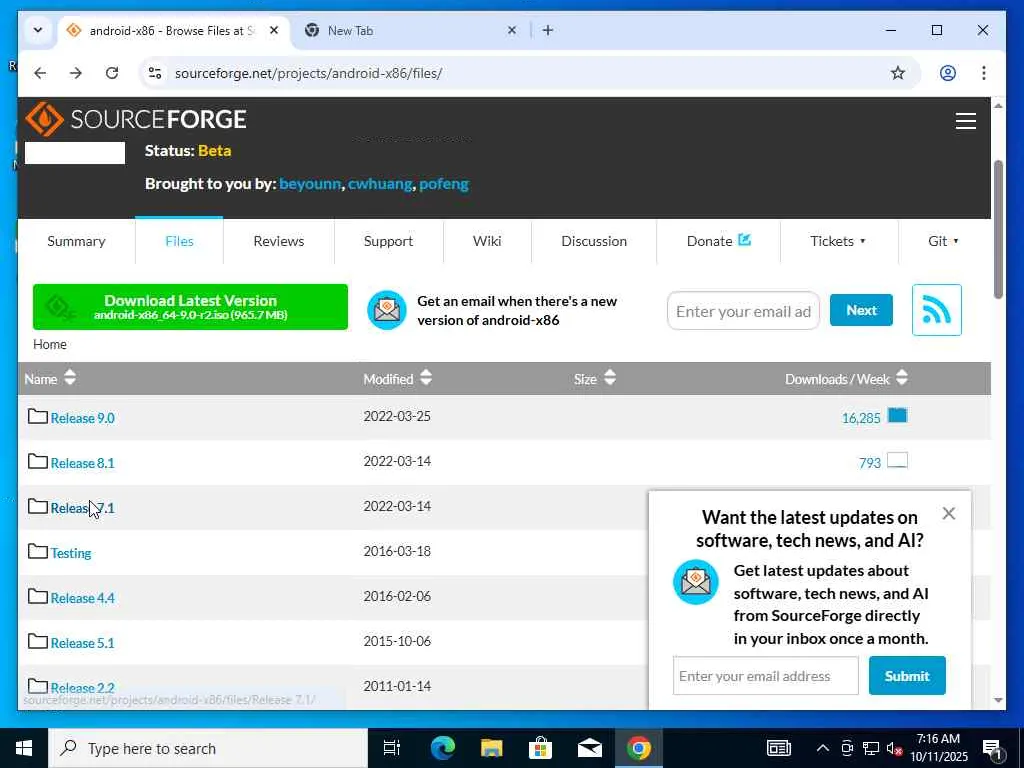Screen dimensions: 1024x768
Task: Open the Wiki tab
Action: (x=487, y=241)
